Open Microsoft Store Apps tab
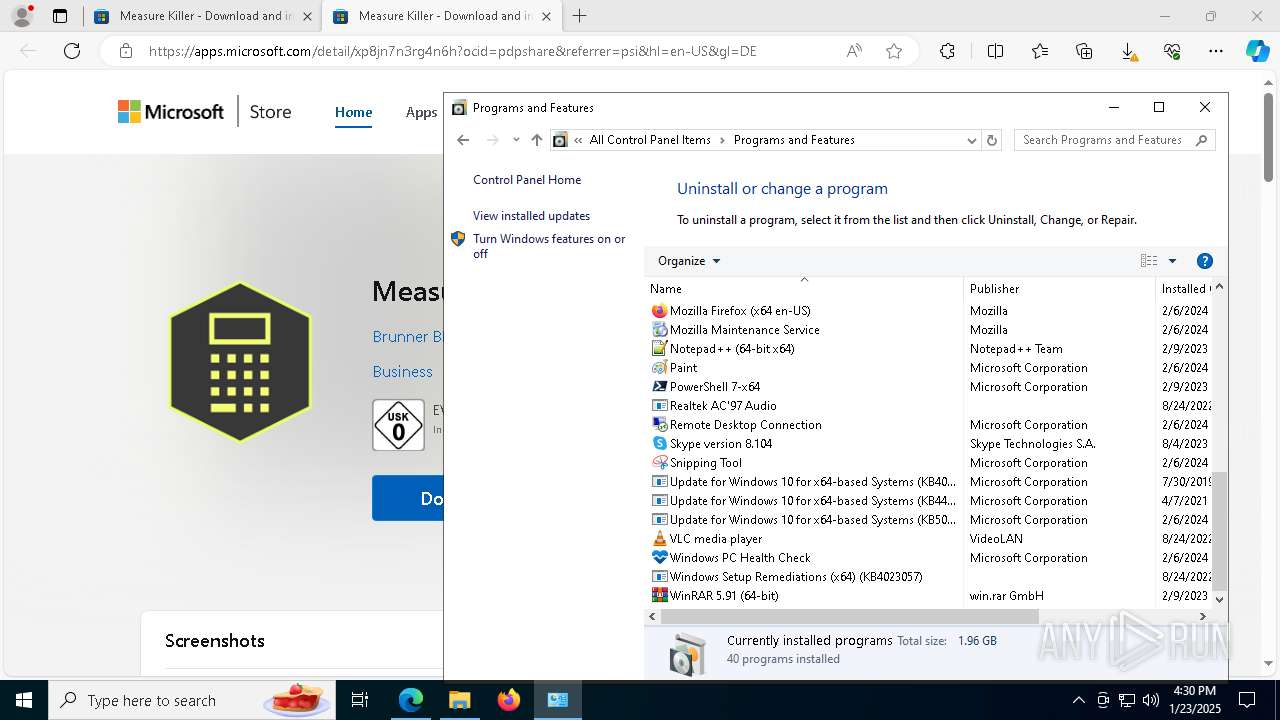Viewport: 1280px width, 720px height. tap(421, 112)
